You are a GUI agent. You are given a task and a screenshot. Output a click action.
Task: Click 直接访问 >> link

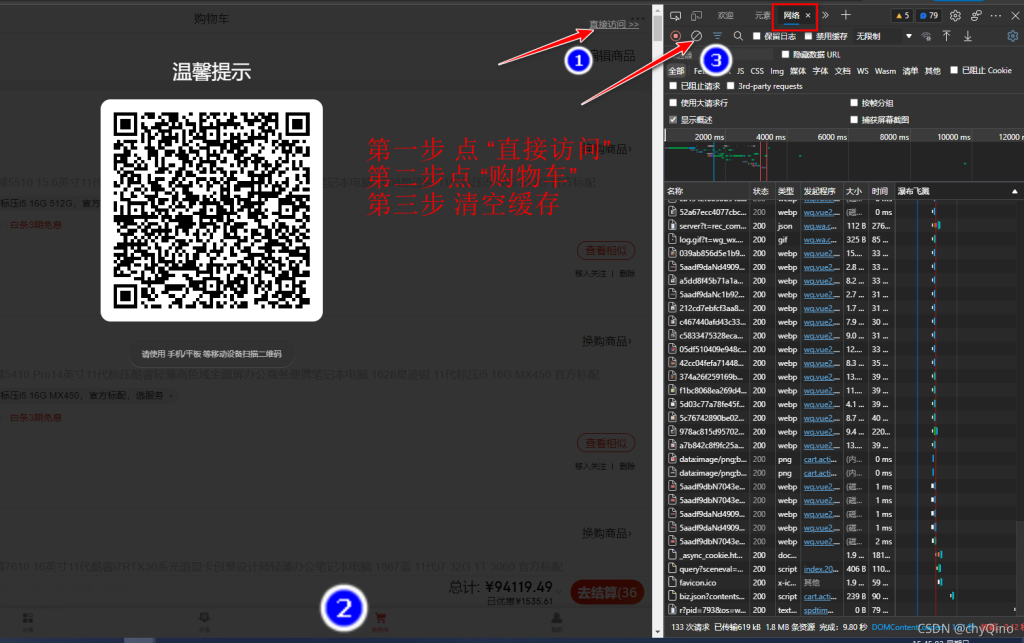[614, 24]
